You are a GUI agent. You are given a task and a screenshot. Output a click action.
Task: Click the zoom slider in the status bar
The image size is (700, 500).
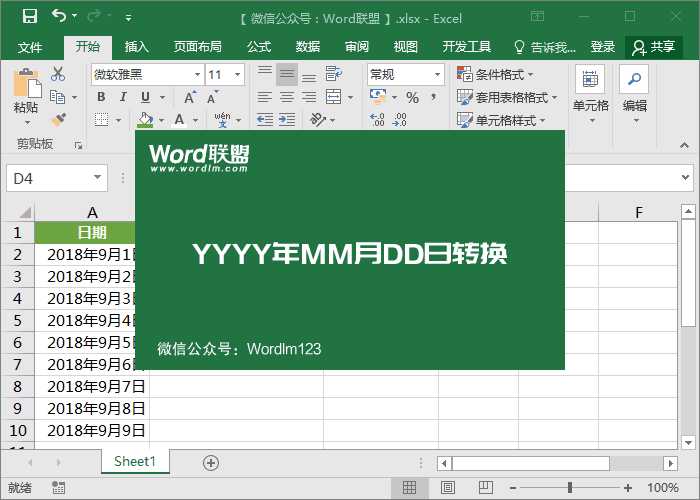click(x=570, y=488)
